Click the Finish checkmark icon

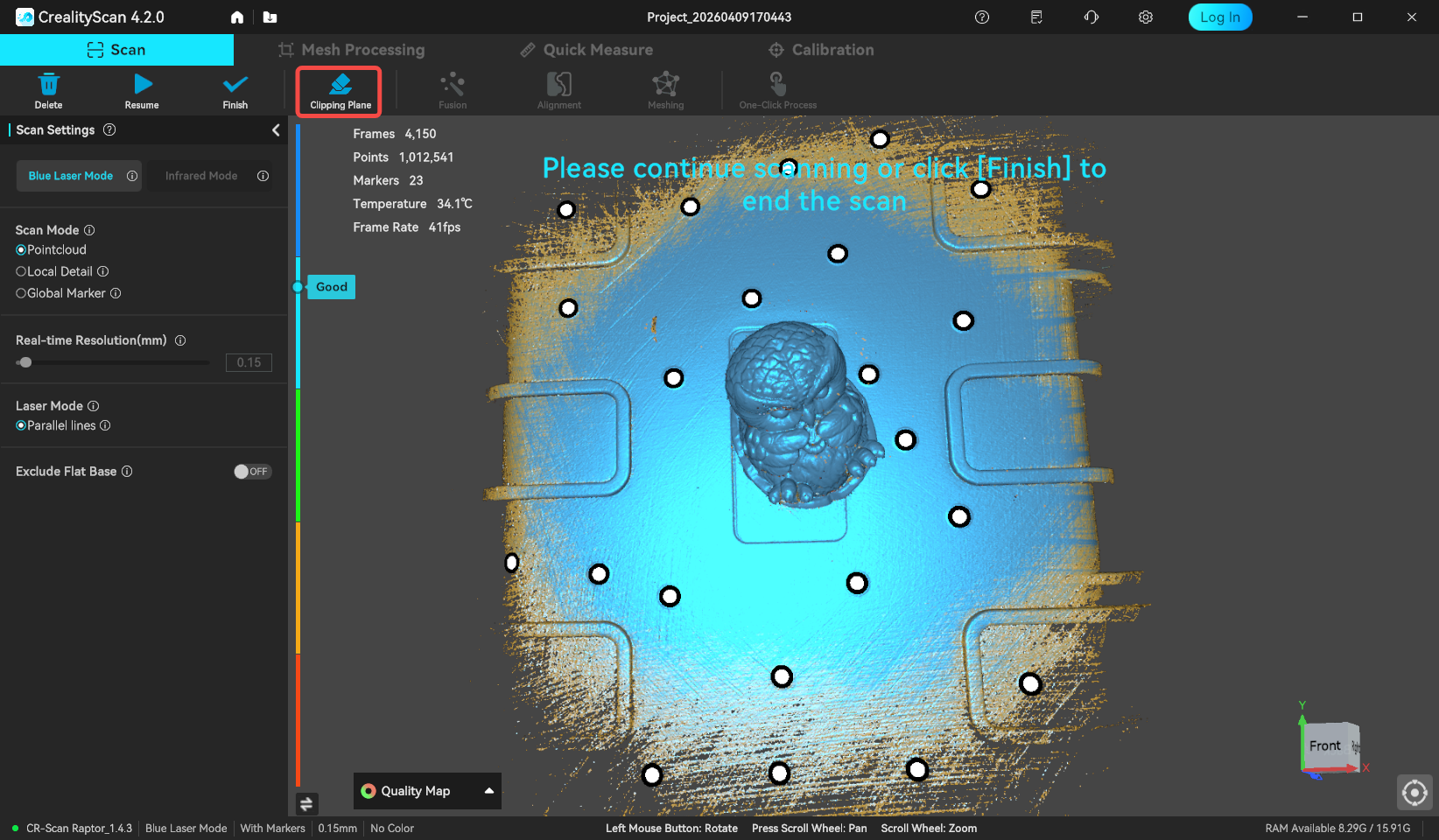click(x=235, y=85)
